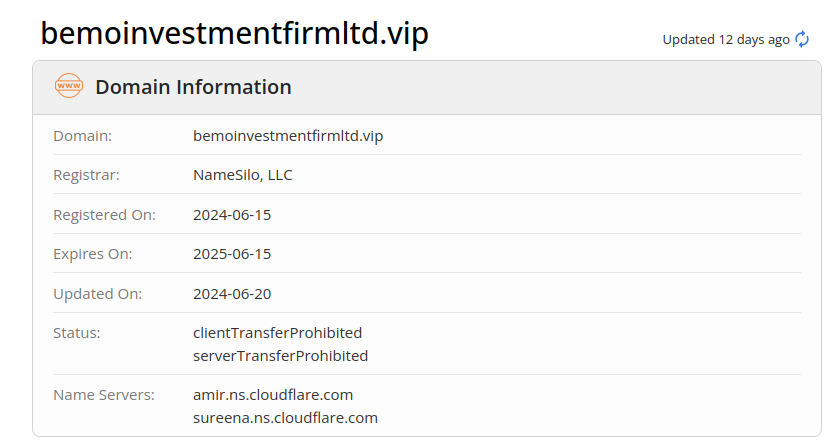Click the sureena.ns.cloudflare.com name server

tap(285, 418)
